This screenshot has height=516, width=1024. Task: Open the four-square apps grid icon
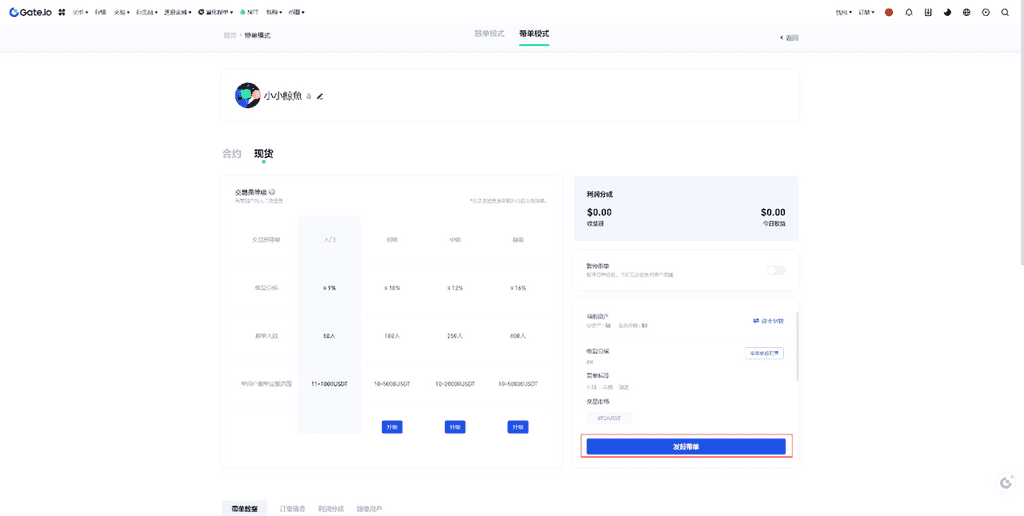coord(62,12)
